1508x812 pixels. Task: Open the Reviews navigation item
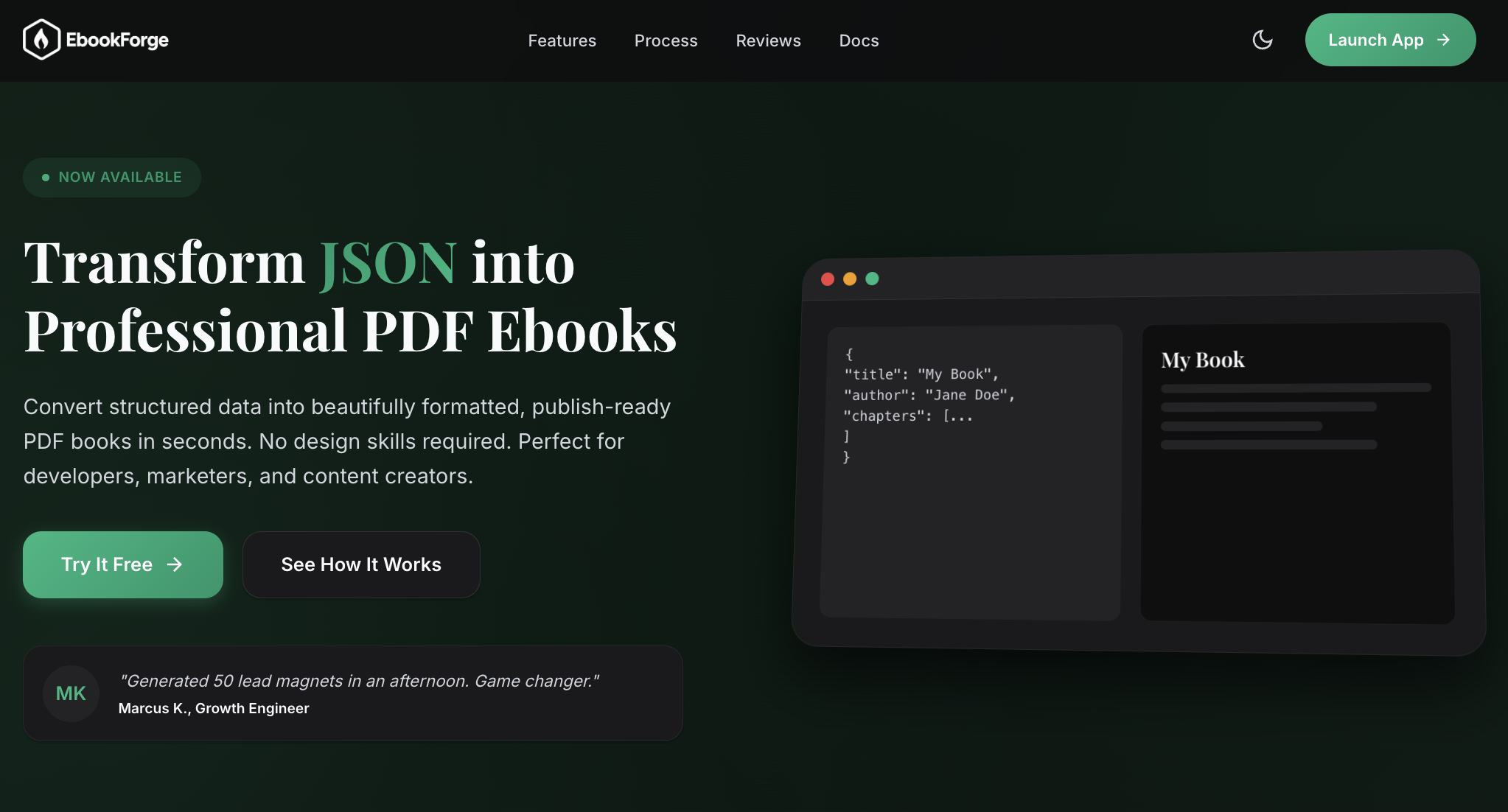tap(768, 41)
